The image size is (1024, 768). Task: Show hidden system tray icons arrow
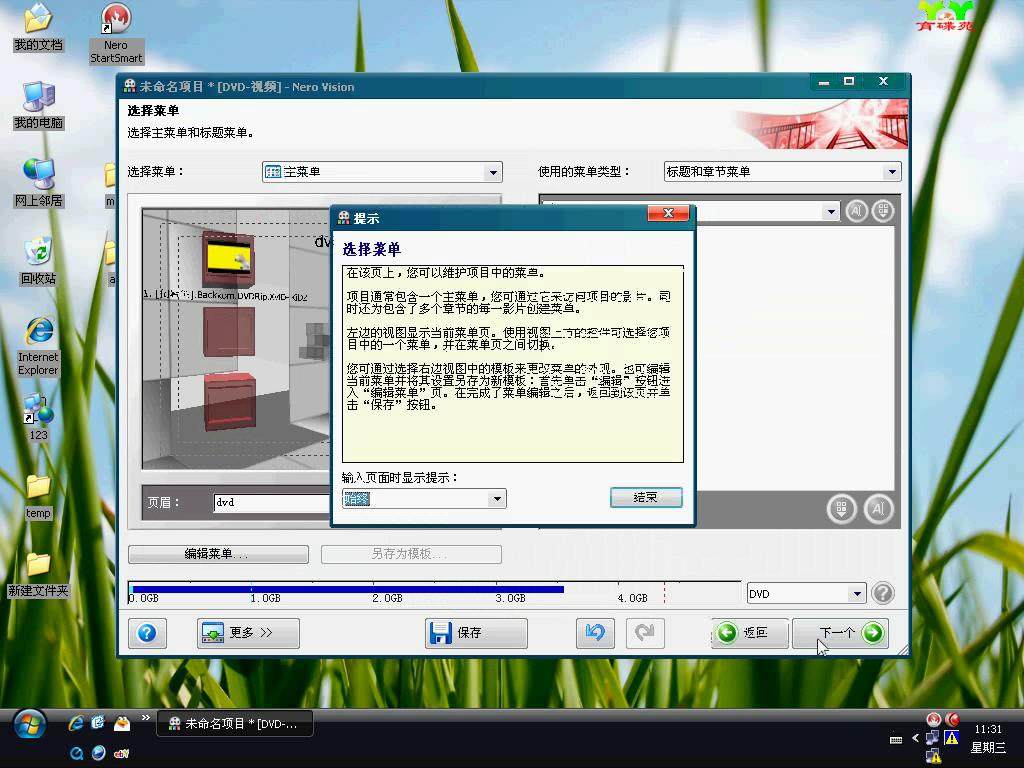tap(915, 739)
